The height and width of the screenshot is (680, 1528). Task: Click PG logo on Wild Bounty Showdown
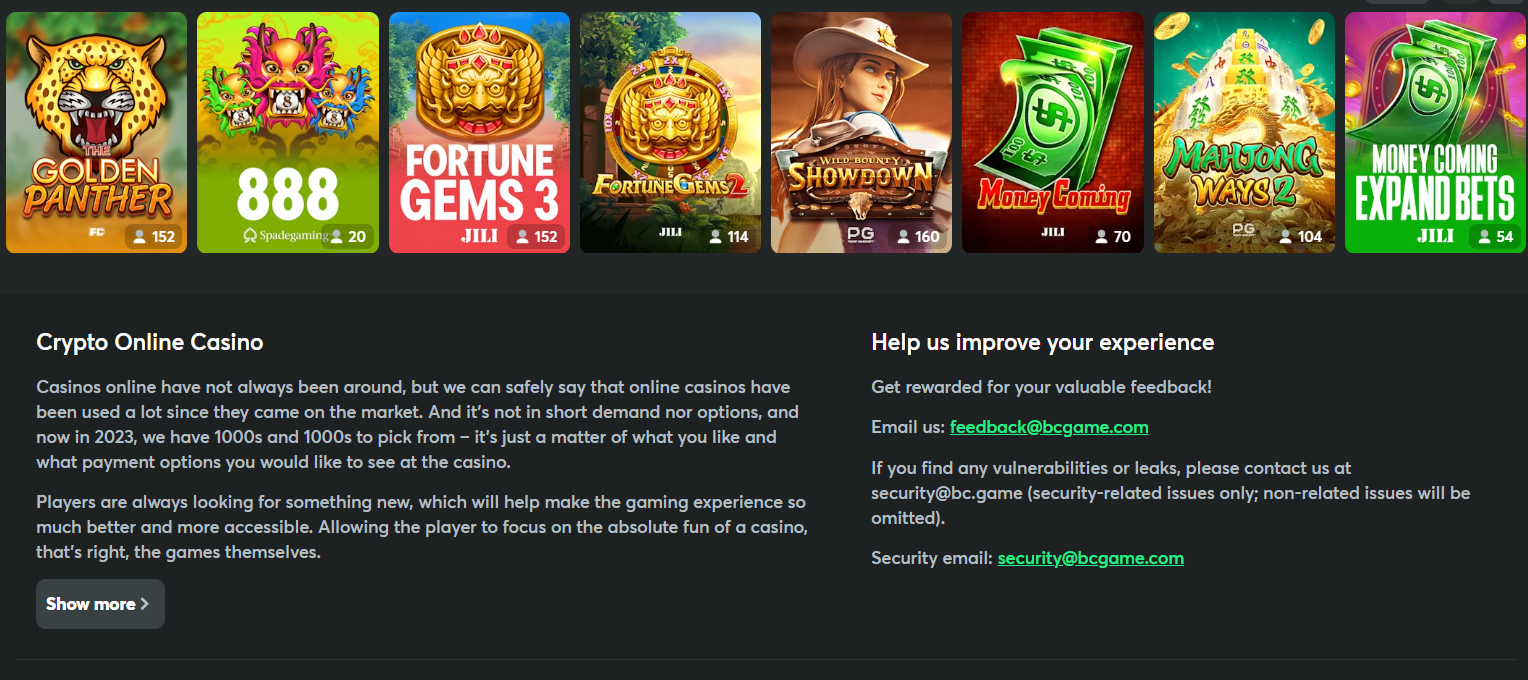coord(860,234)
